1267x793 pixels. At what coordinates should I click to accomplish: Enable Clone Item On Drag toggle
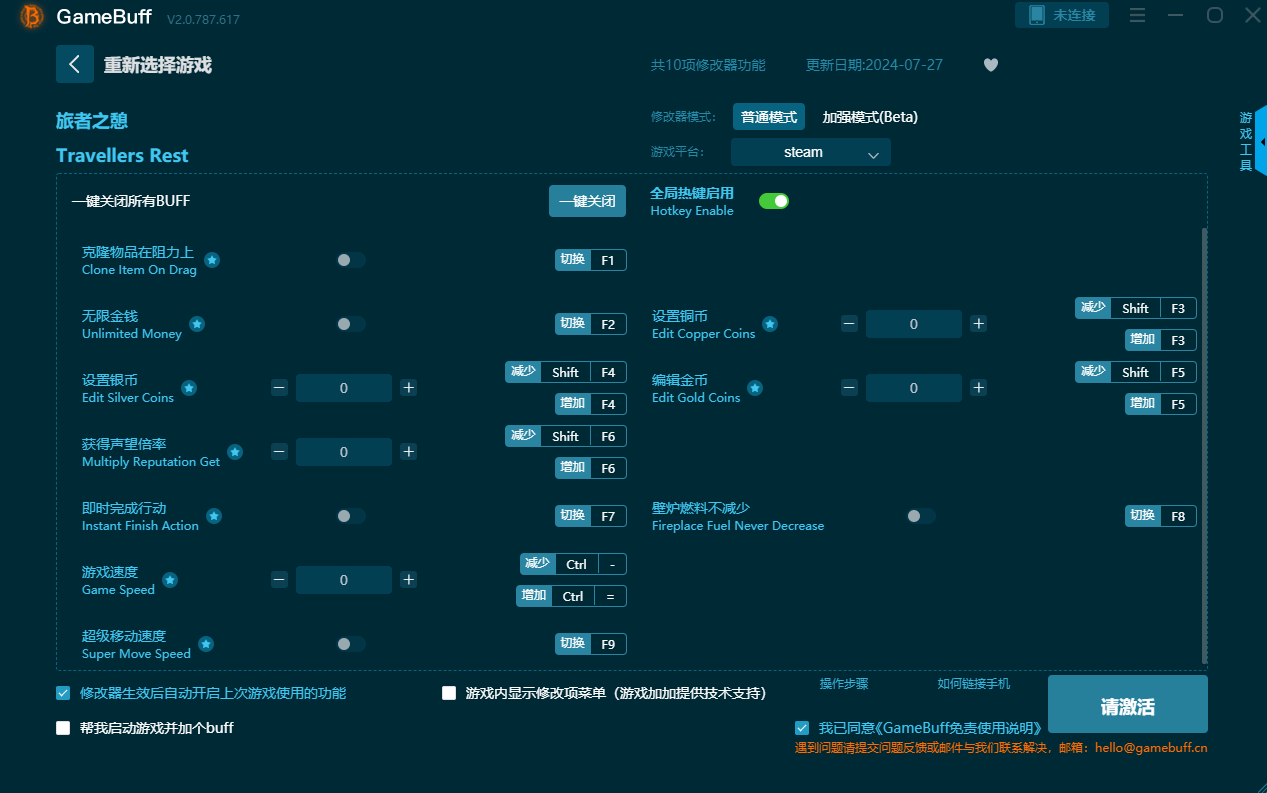coord(351,260)
